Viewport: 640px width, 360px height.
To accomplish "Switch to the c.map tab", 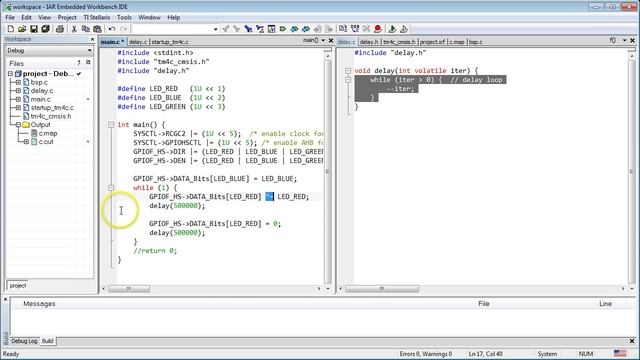I will pos(457,42).
